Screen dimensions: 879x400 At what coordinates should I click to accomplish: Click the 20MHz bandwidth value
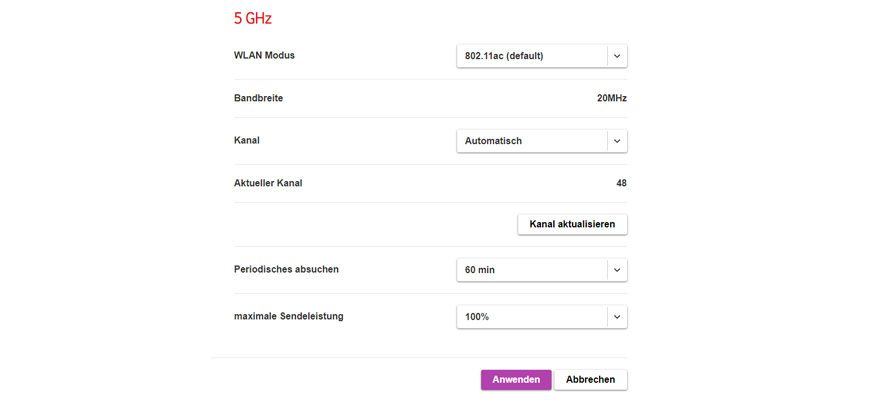click(611, 98)
